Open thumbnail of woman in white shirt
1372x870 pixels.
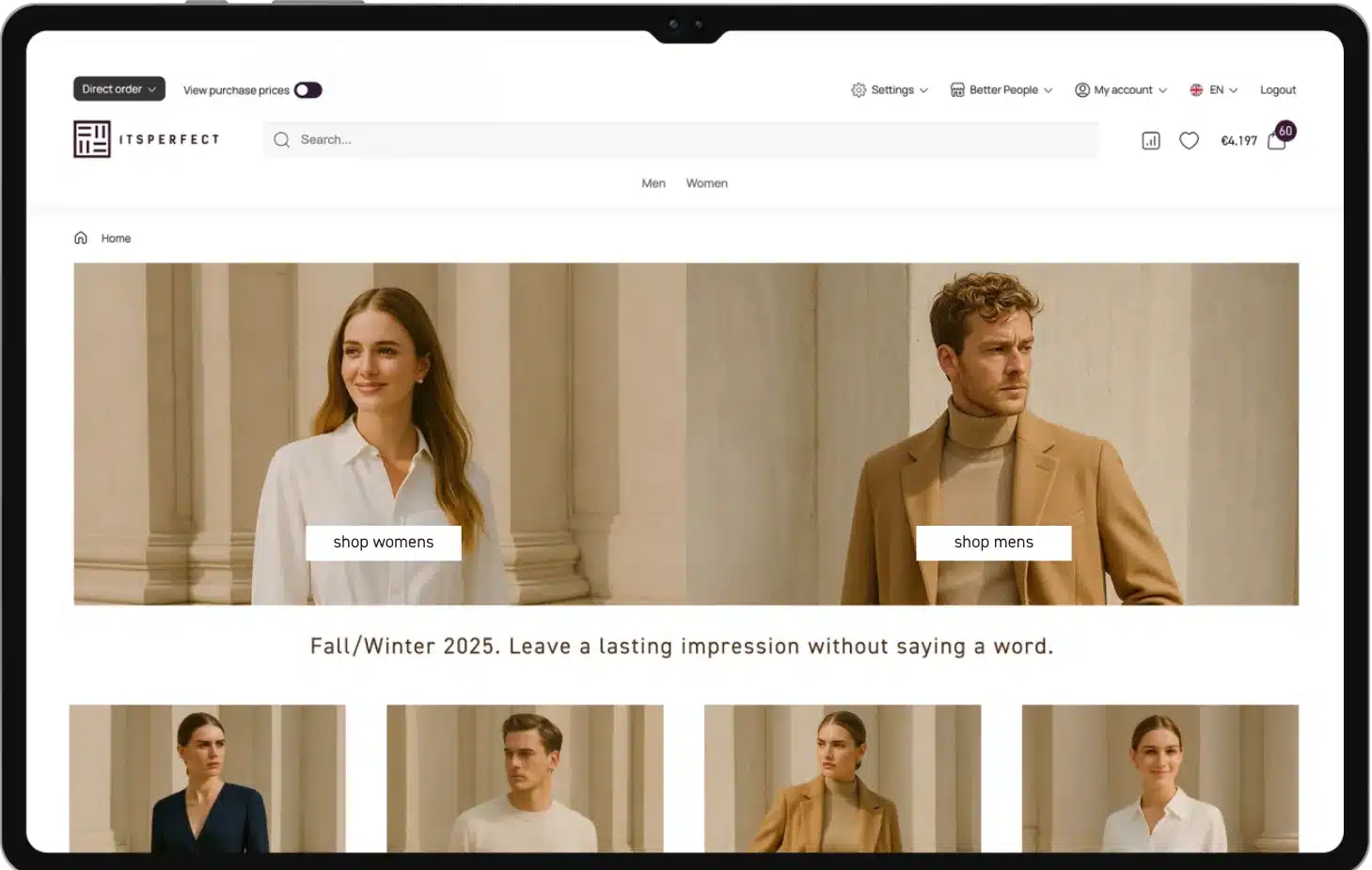(1160, 779)
